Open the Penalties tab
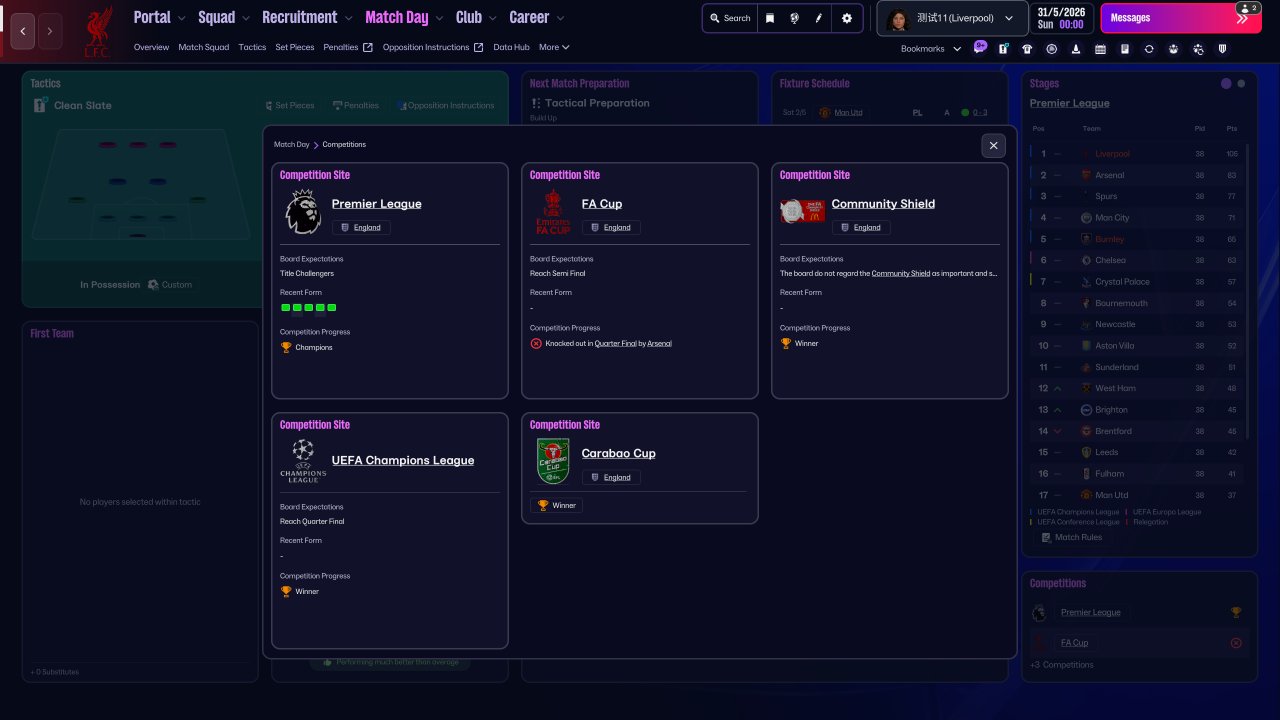This screenshot has height=720, width=1280. [348, 47]
